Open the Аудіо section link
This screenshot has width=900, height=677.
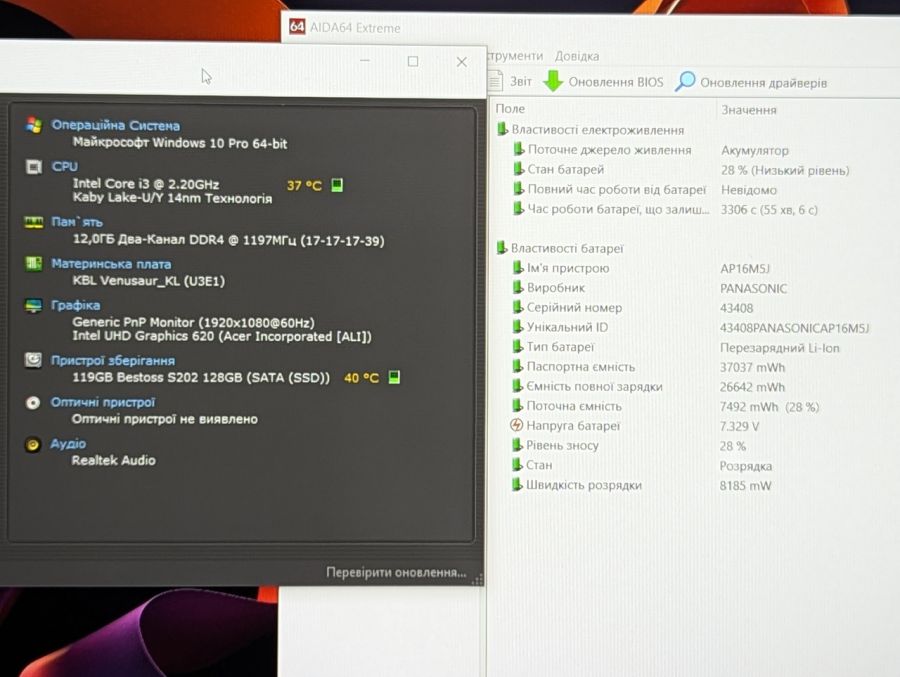point(68,443)
